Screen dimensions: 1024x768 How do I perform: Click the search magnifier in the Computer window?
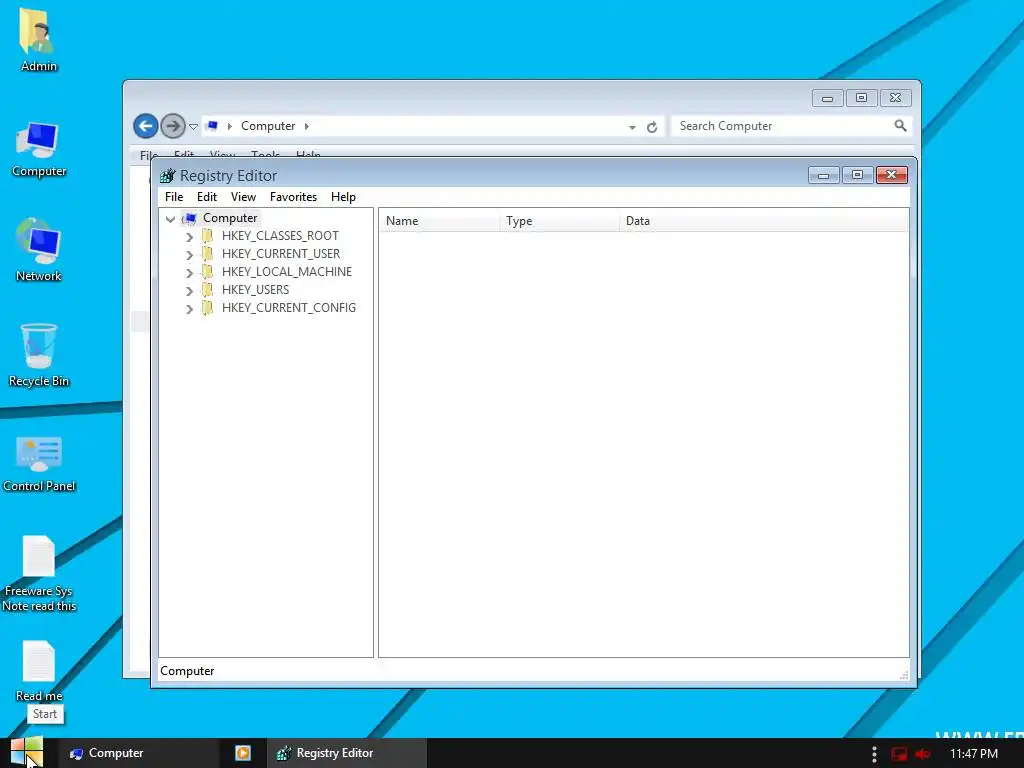(901, 125)
